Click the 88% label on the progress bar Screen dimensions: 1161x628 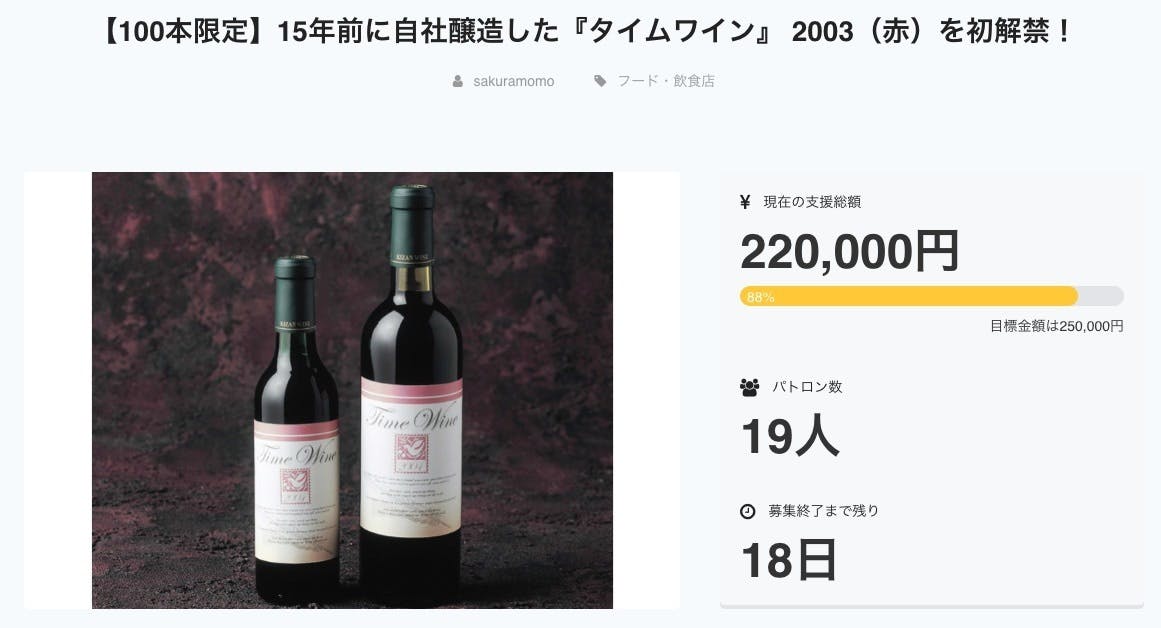tap(761, 297)
